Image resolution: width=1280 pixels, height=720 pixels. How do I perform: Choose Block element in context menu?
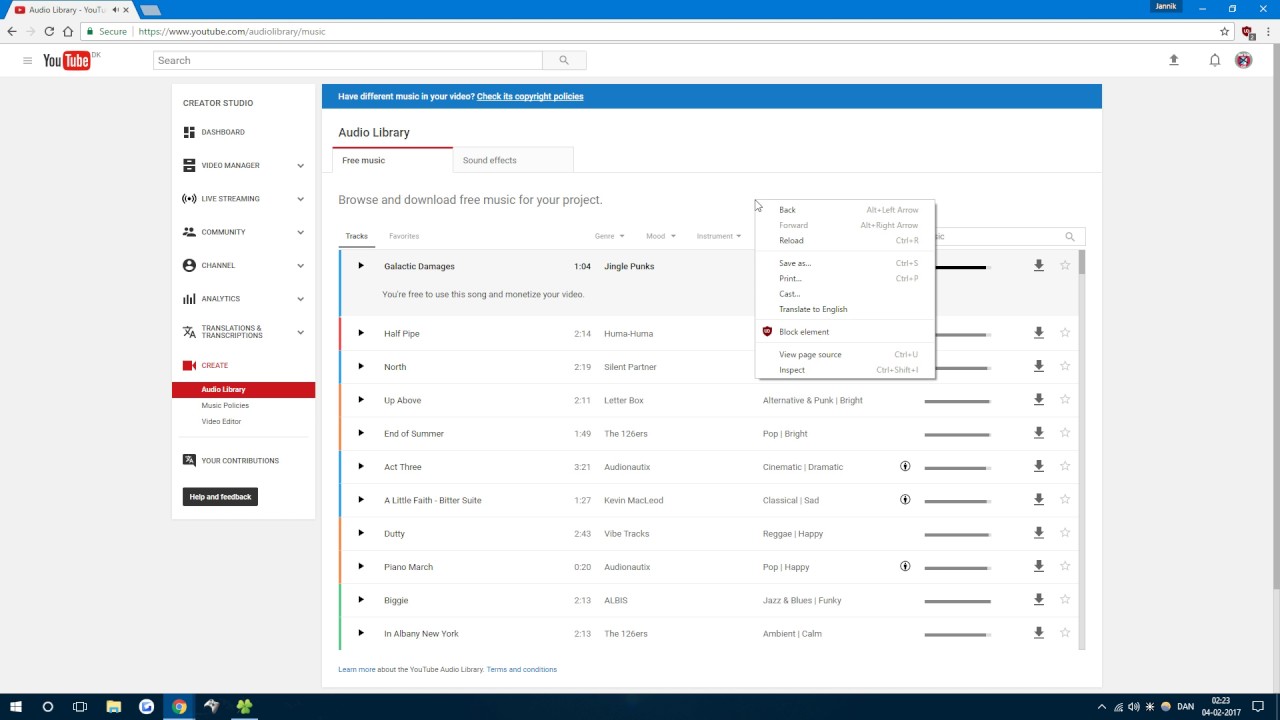point(845,332)
